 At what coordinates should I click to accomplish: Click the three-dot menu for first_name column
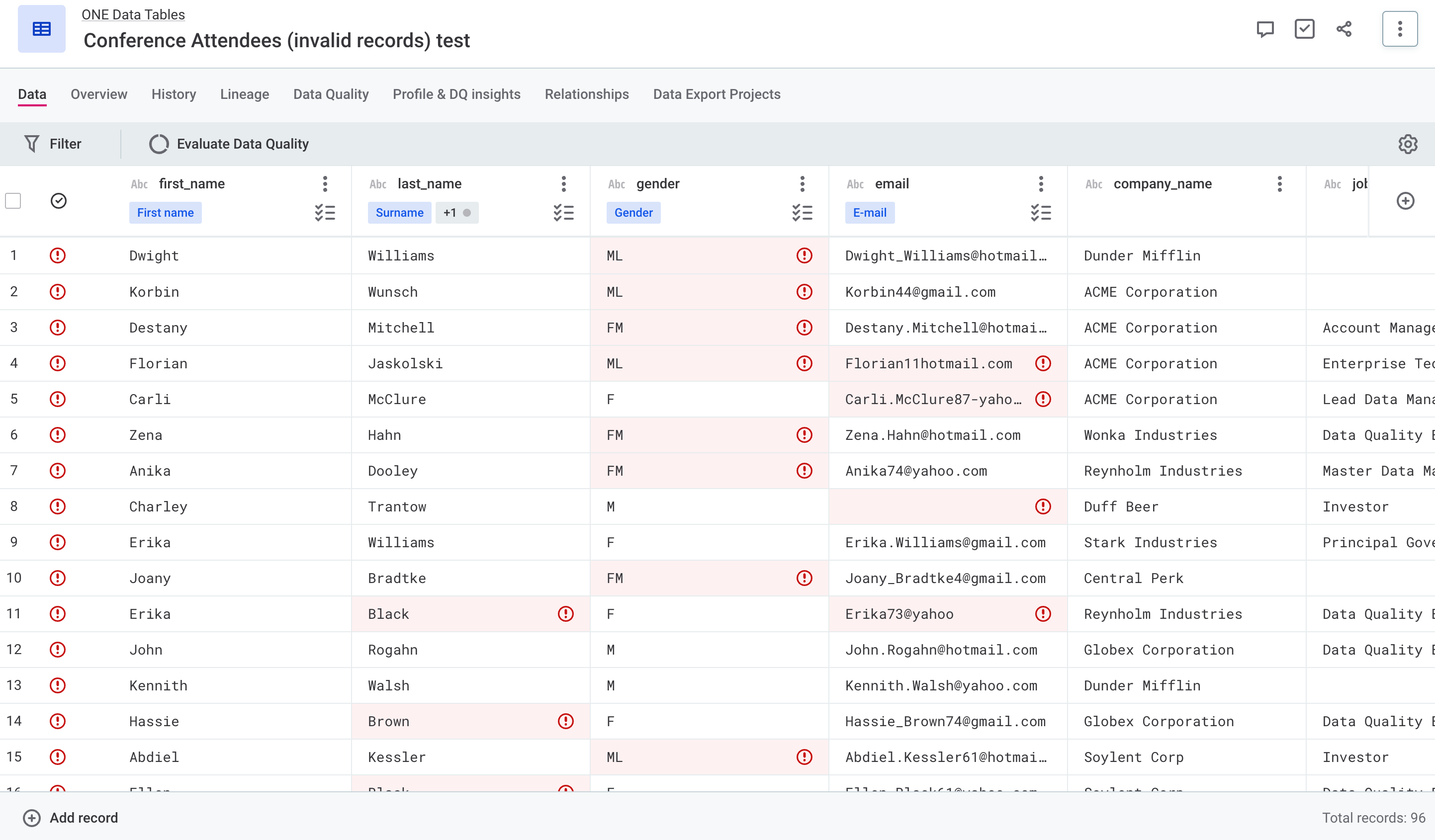pos(325,184)
